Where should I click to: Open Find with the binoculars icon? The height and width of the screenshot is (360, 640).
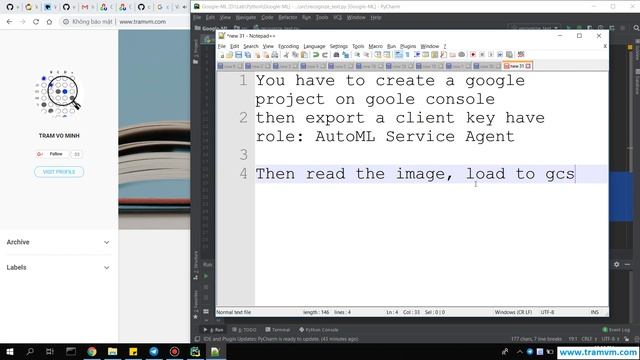[x=336, y=55]
